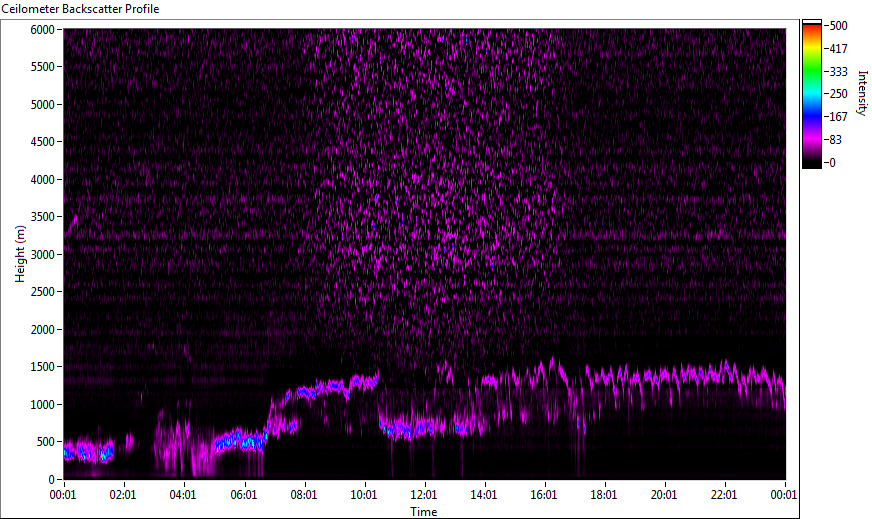Click the Intensity legend title

[x=863, y=93]
